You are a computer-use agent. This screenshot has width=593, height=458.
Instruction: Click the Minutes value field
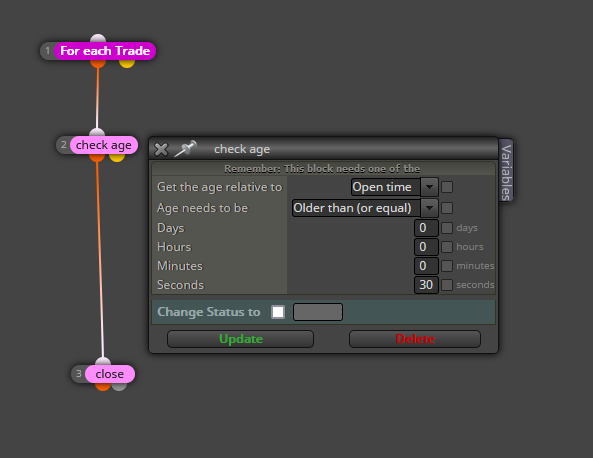click(x=426, y=265)
